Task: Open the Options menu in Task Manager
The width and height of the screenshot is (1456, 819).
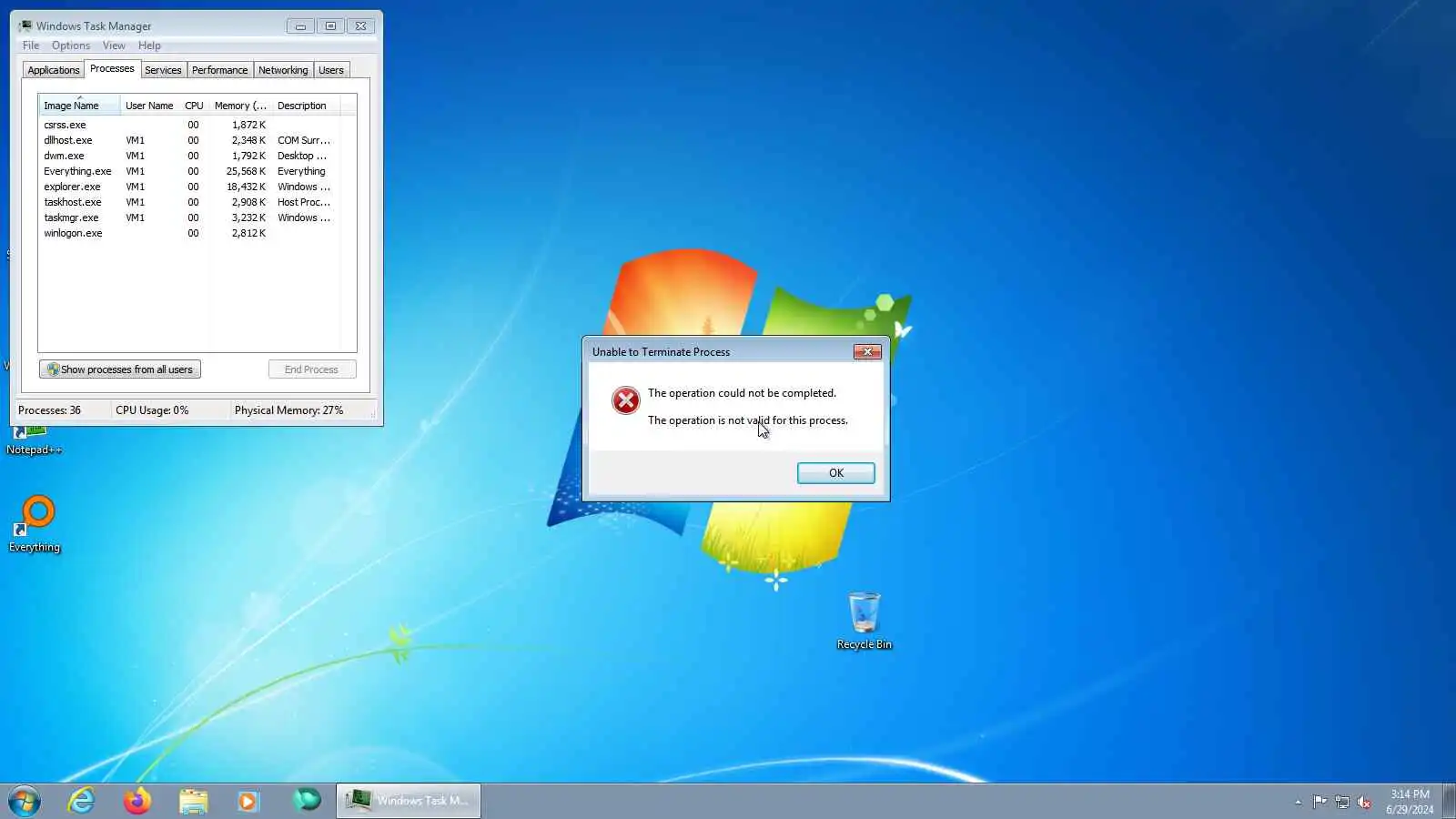Action: coord(71,45)
